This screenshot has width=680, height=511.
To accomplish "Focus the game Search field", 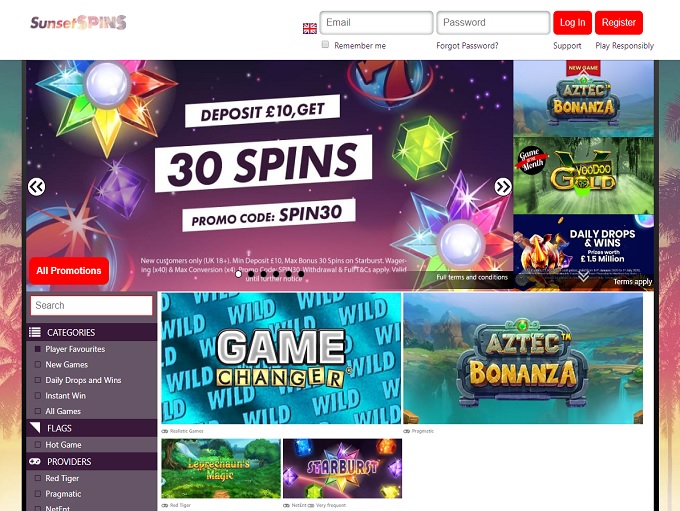I will coord(92,305).
